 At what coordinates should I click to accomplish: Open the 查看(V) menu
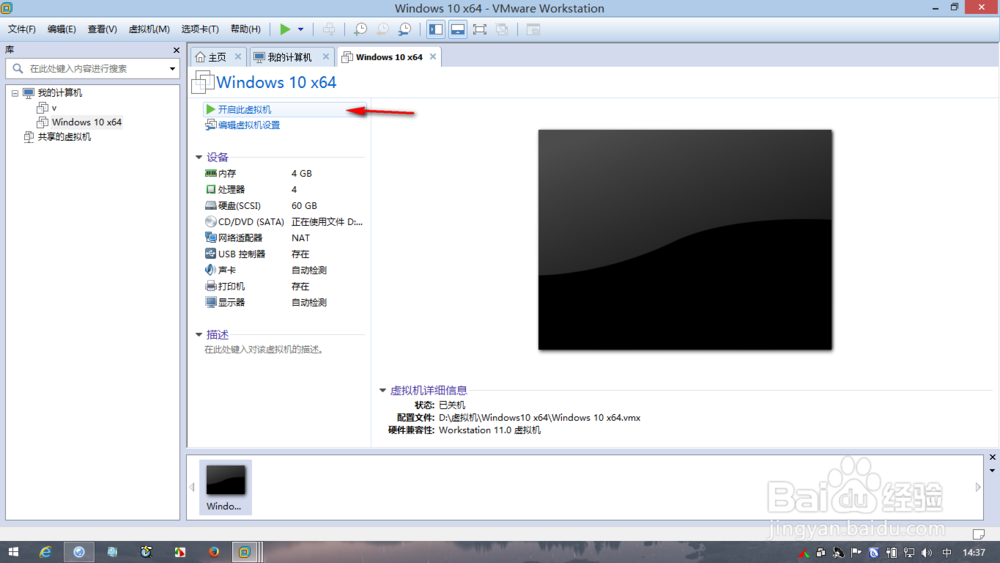[x=102, y=29]
